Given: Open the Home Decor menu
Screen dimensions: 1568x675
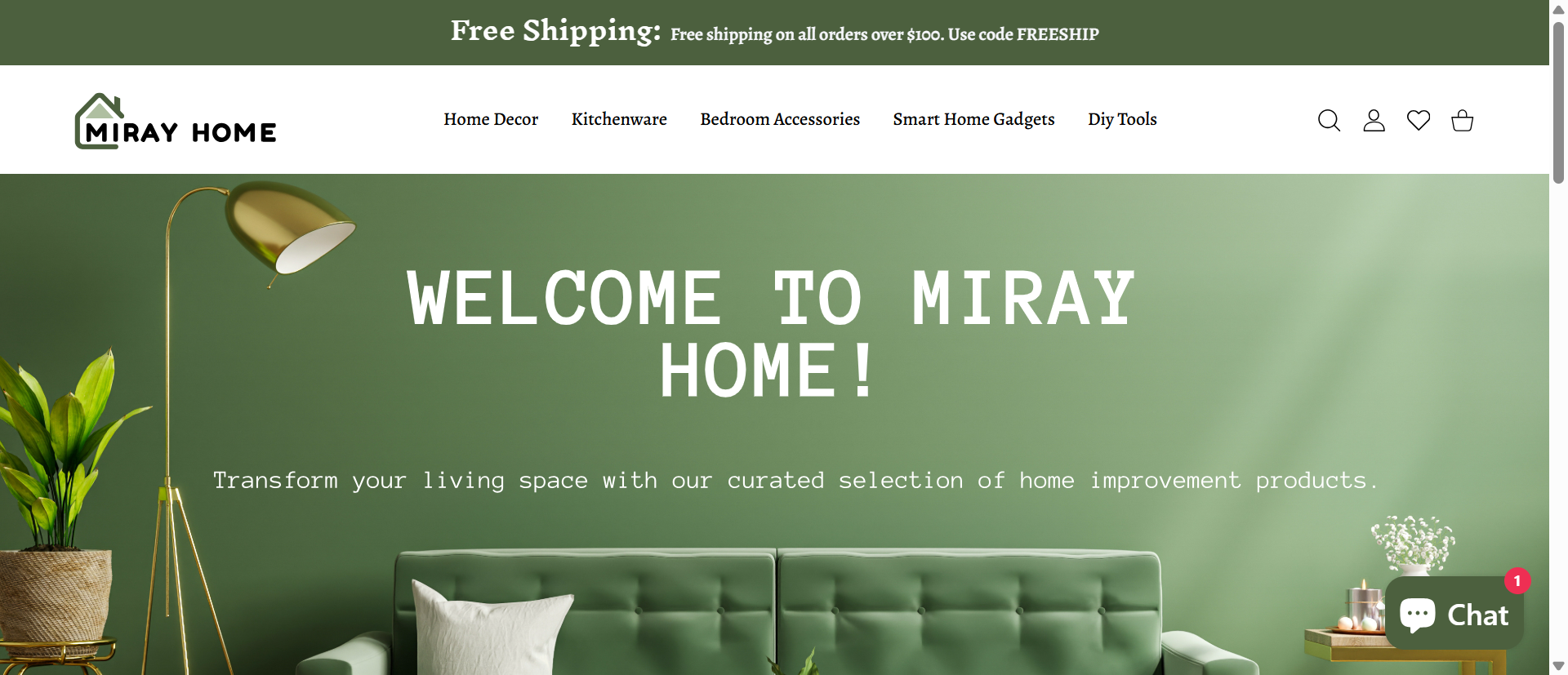Looking at the screenshot, I should (491, 119).
